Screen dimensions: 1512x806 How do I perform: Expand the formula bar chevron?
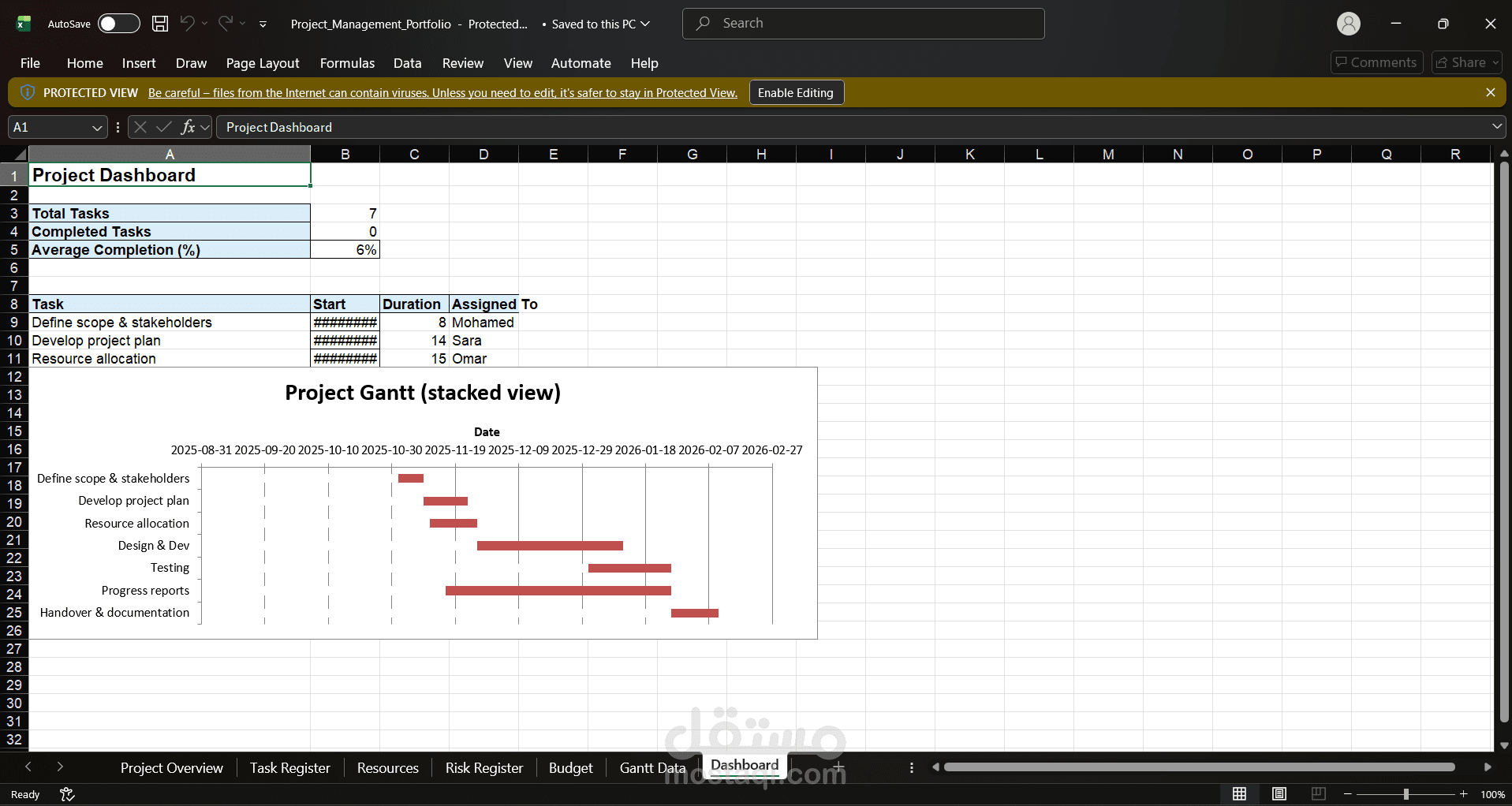(x=1496, y=127)
